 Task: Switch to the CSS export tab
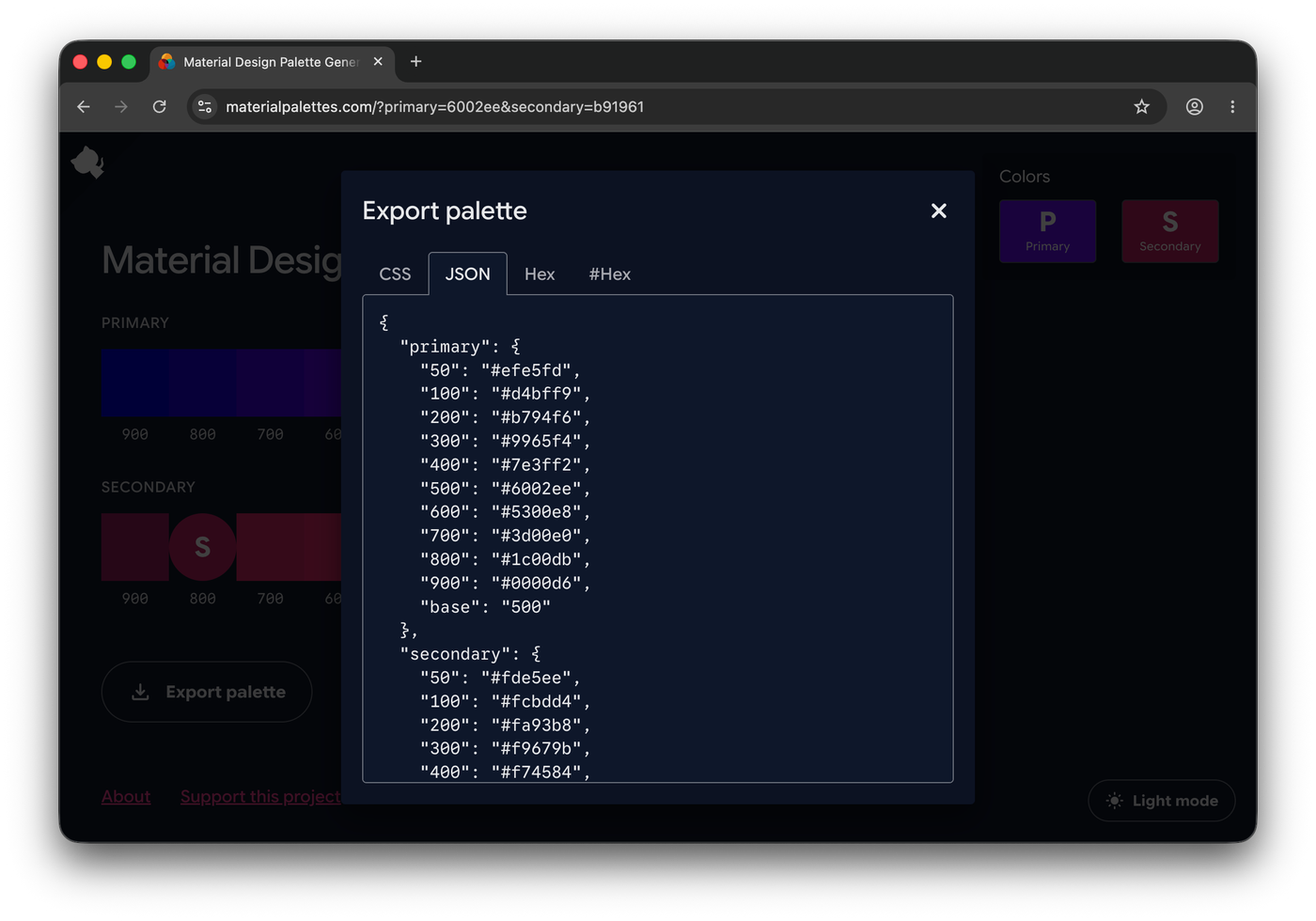[395, 273]
